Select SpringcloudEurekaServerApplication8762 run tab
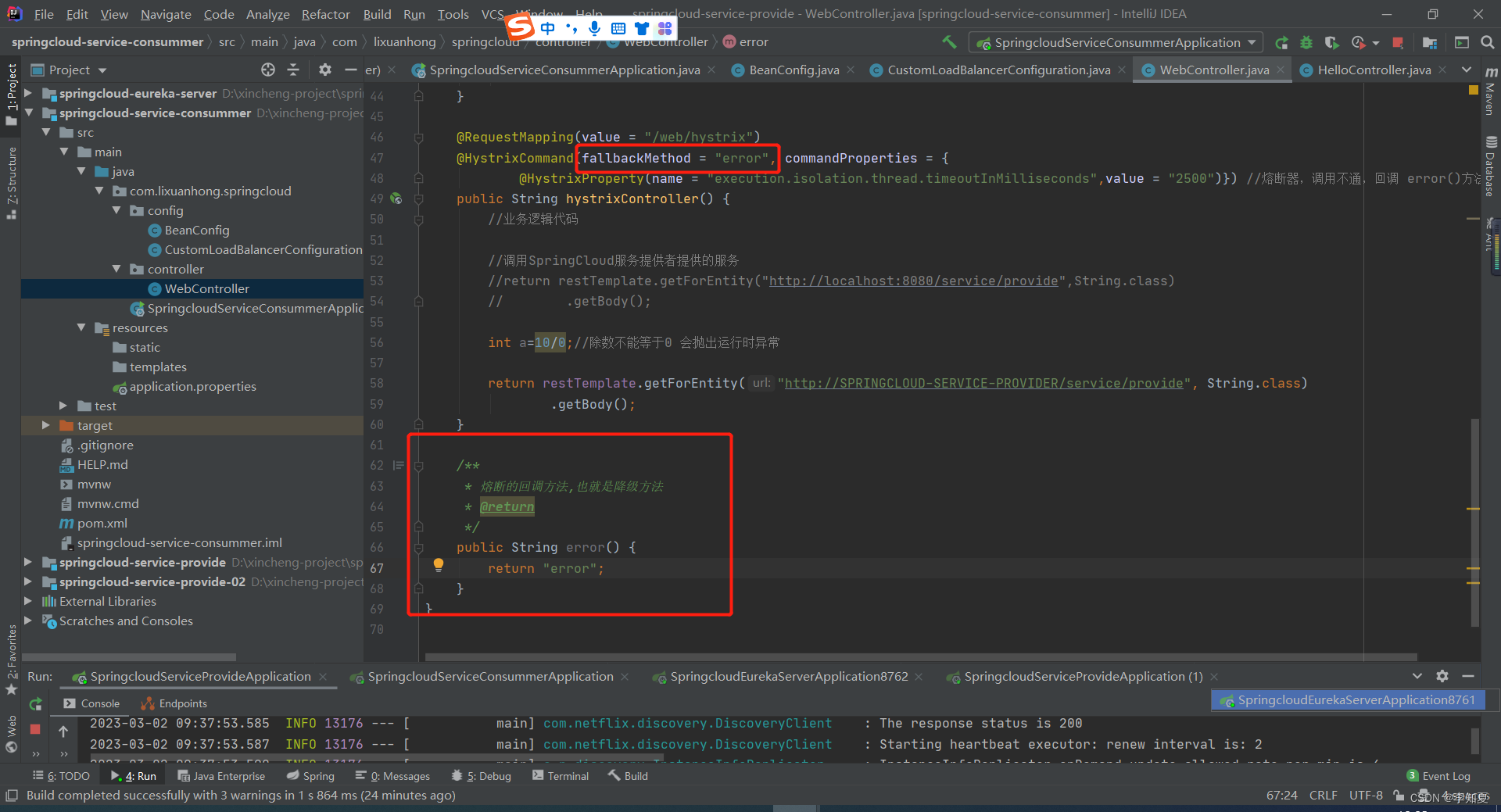 [x=789, y=676]
